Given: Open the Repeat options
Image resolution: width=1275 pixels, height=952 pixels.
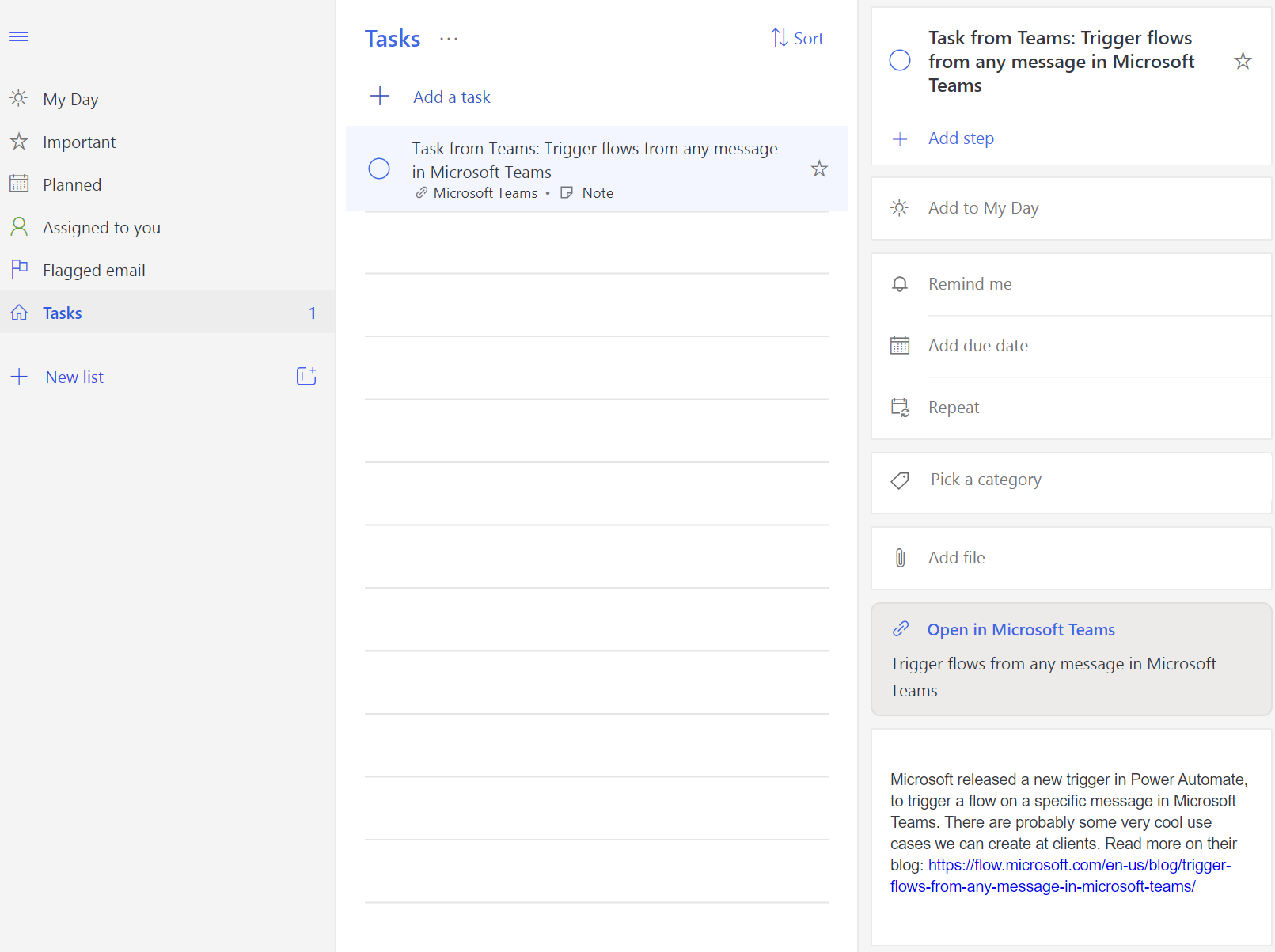Looking at the screenshot, I should click(1071, 408).
